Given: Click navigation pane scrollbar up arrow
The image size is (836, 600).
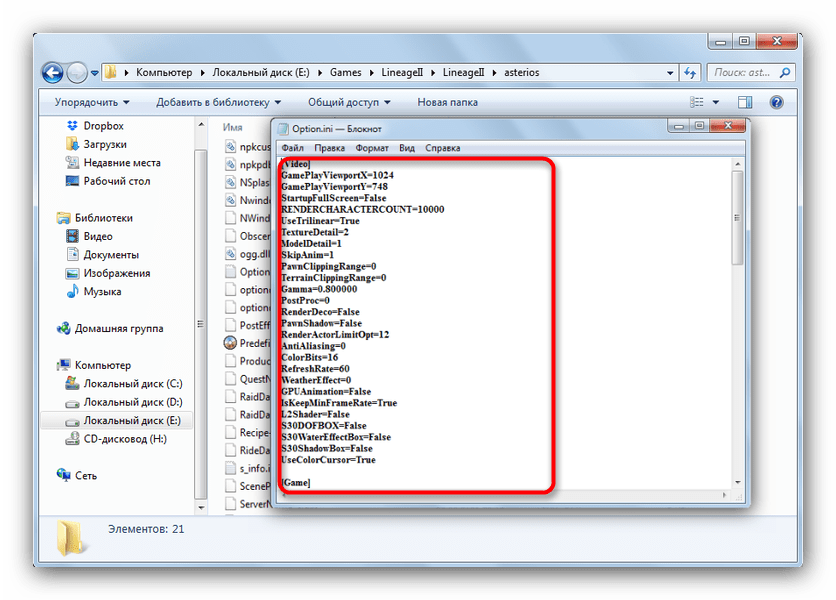Looking at the screenshot, I should (x=201, y=124).
